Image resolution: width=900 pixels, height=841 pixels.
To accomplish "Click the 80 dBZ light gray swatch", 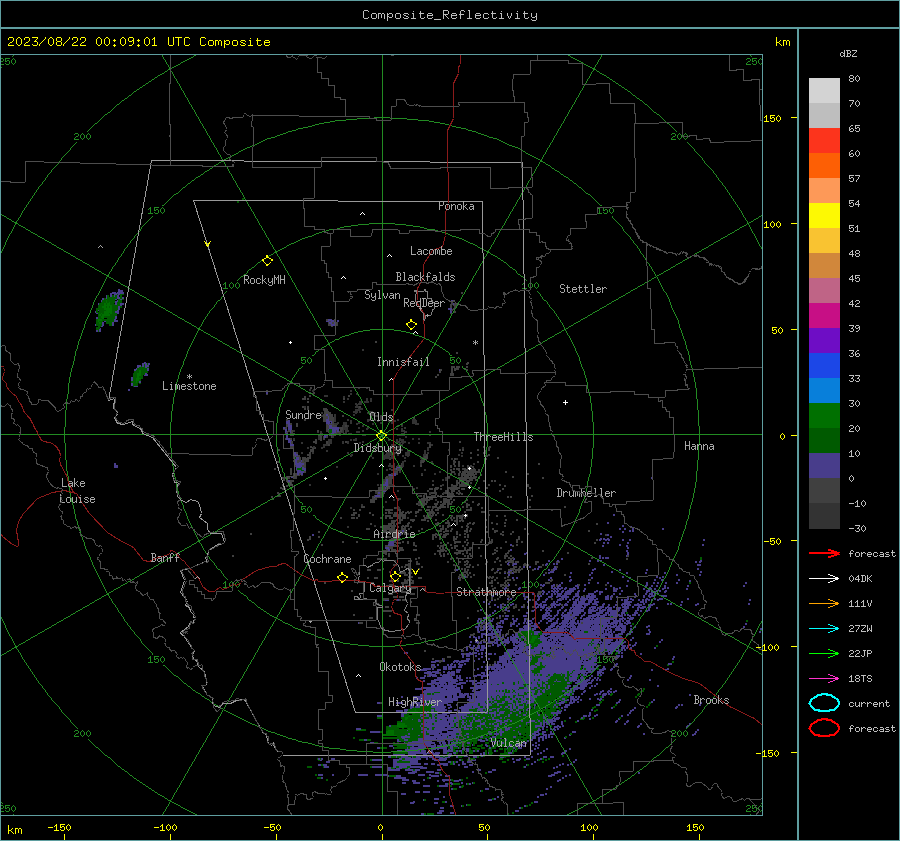I will (824, 91).
